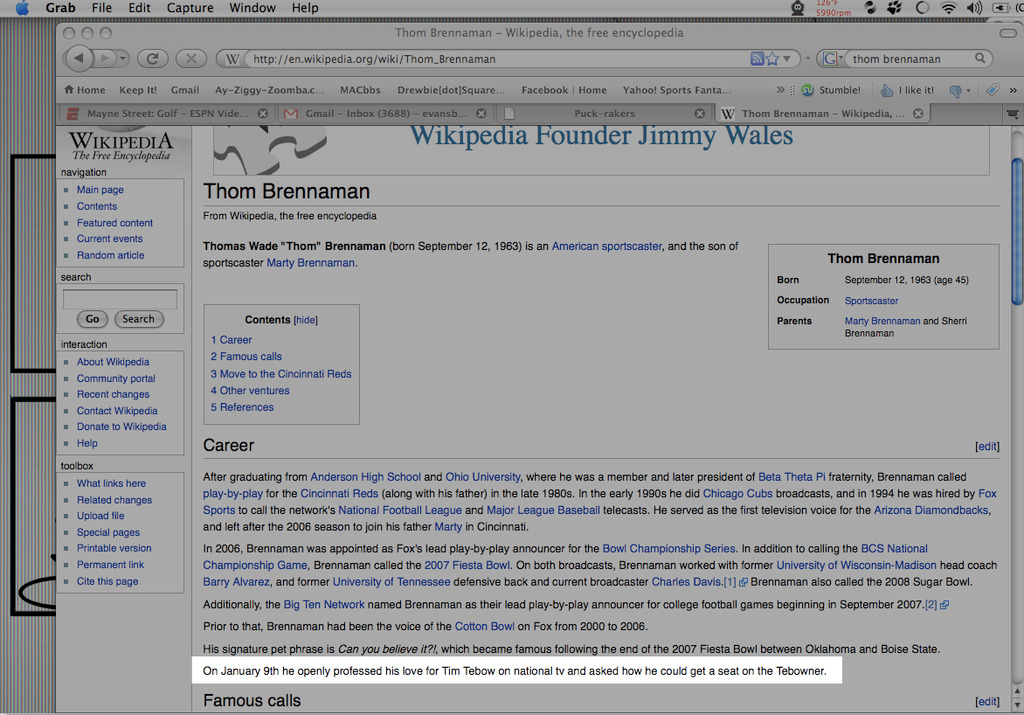This screenshot has width=1024, height=715.
Task: Open the Cotton Bowl link
Action: pyautogui.click(x=485, y=626)
